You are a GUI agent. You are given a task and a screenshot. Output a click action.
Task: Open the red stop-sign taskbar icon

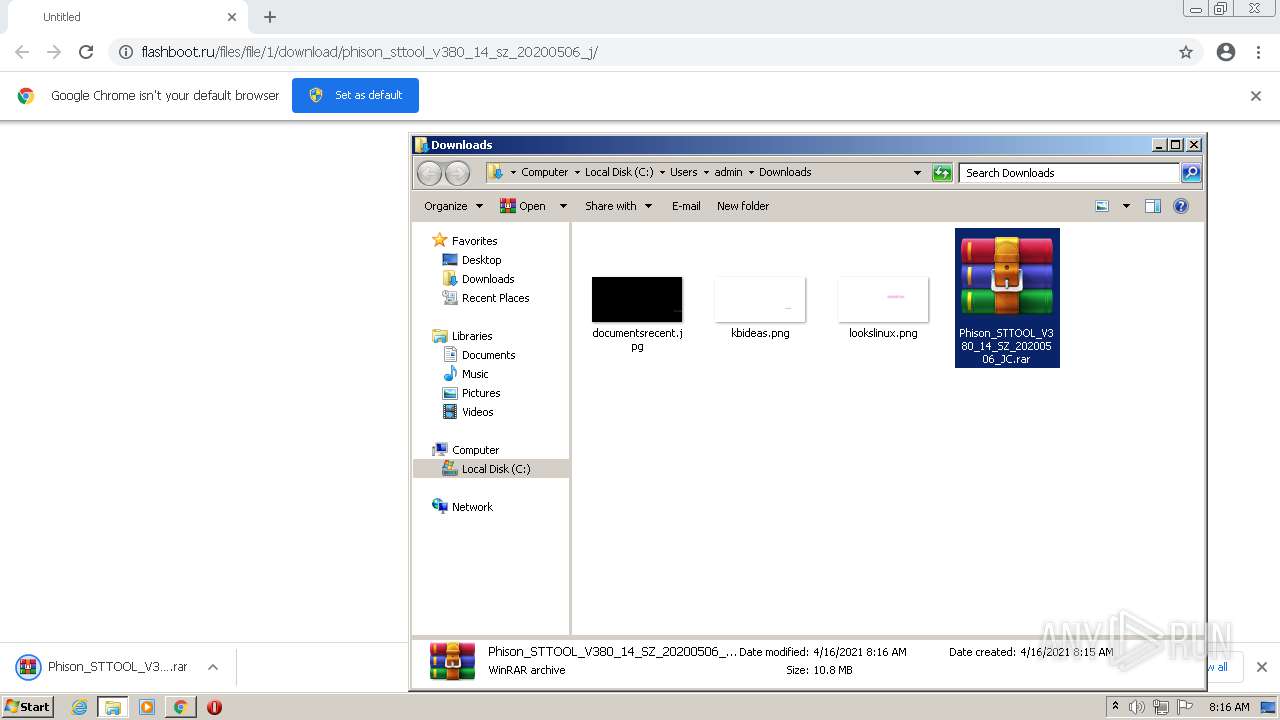pos(214,707)
